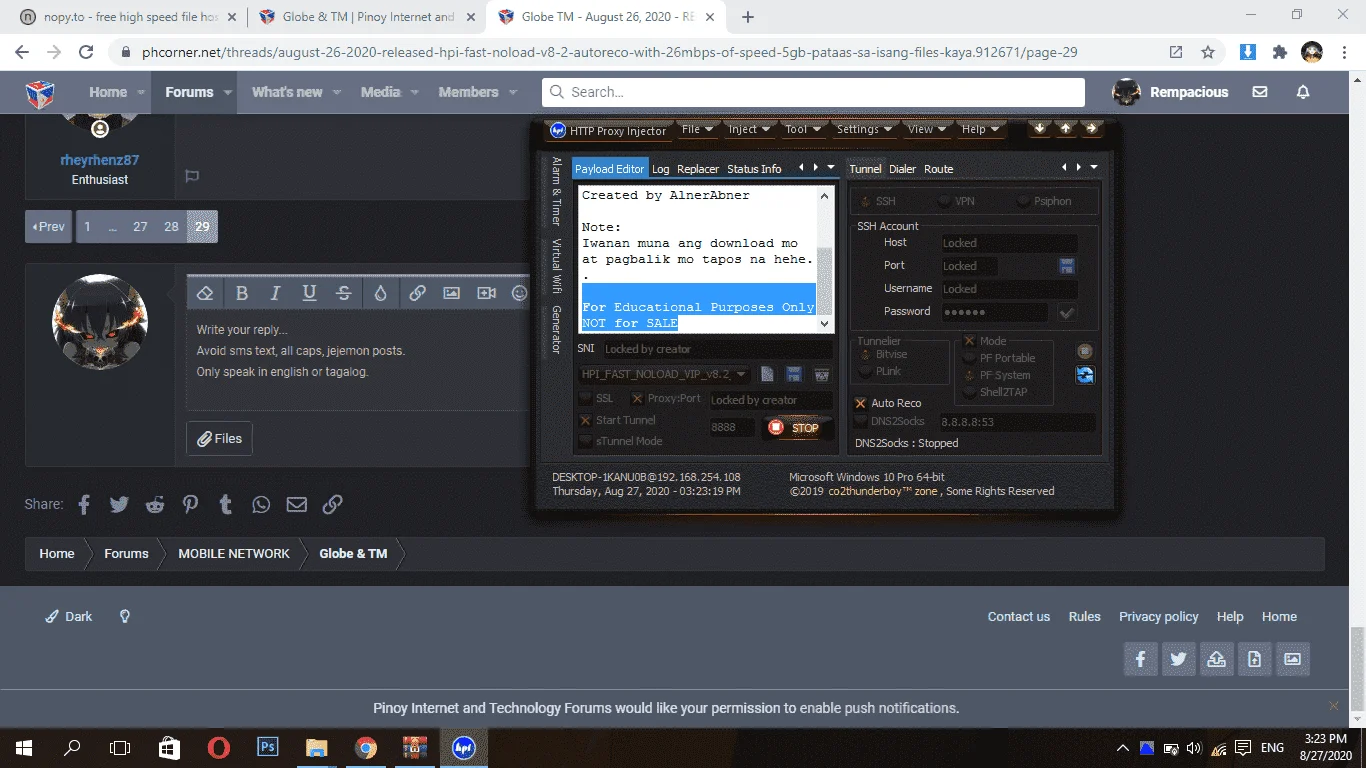Image resolution: width=1366 pixels, height=768 pixels.
Task: Open the Alarm & Timer side tab
Action: click(x=557, y=191)
